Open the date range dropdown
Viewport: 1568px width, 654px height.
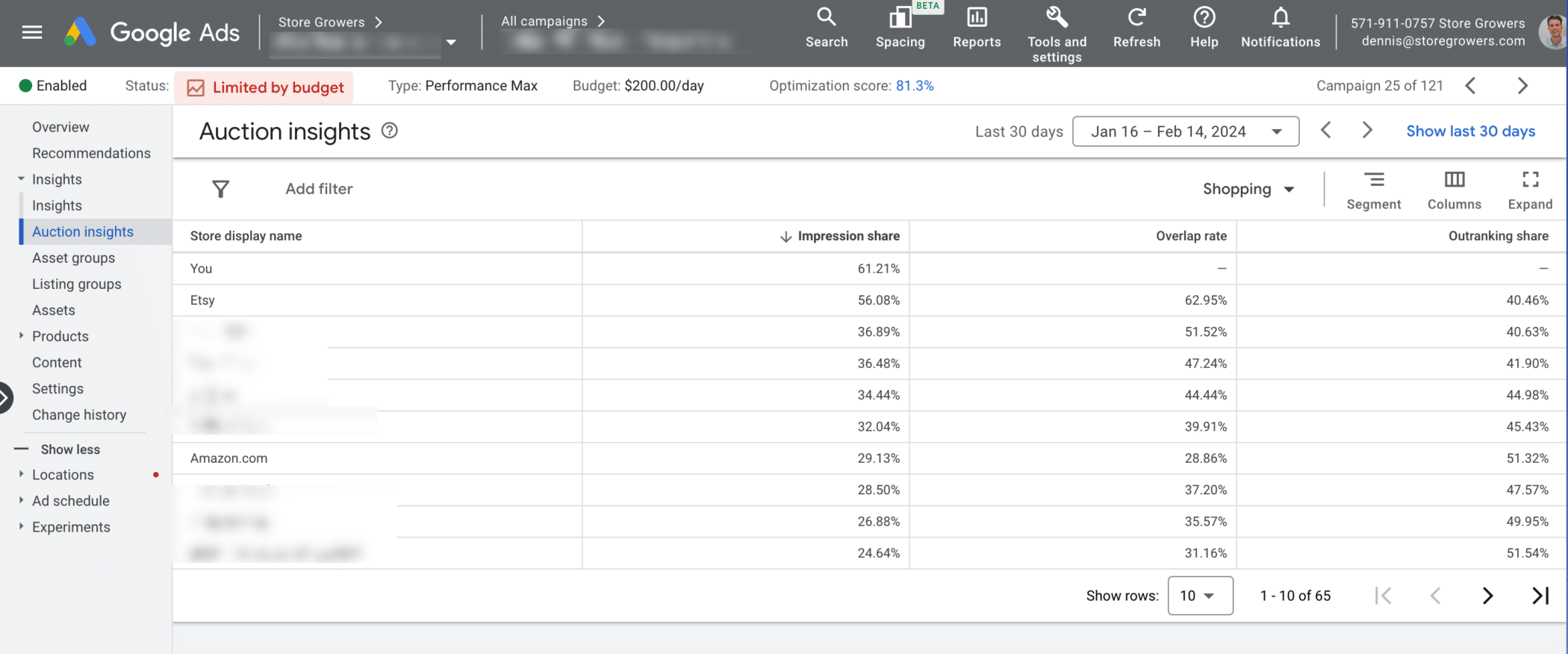[x=1186, y=131]
